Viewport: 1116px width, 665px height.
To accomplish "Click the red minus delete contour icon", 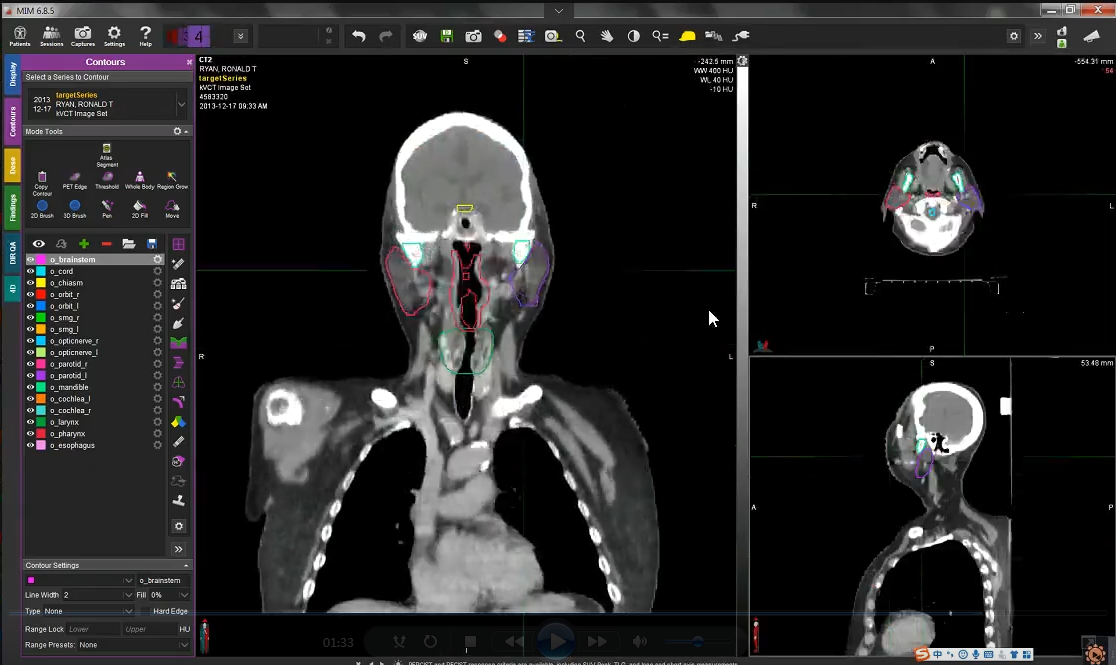I will (x=106, y=244).
